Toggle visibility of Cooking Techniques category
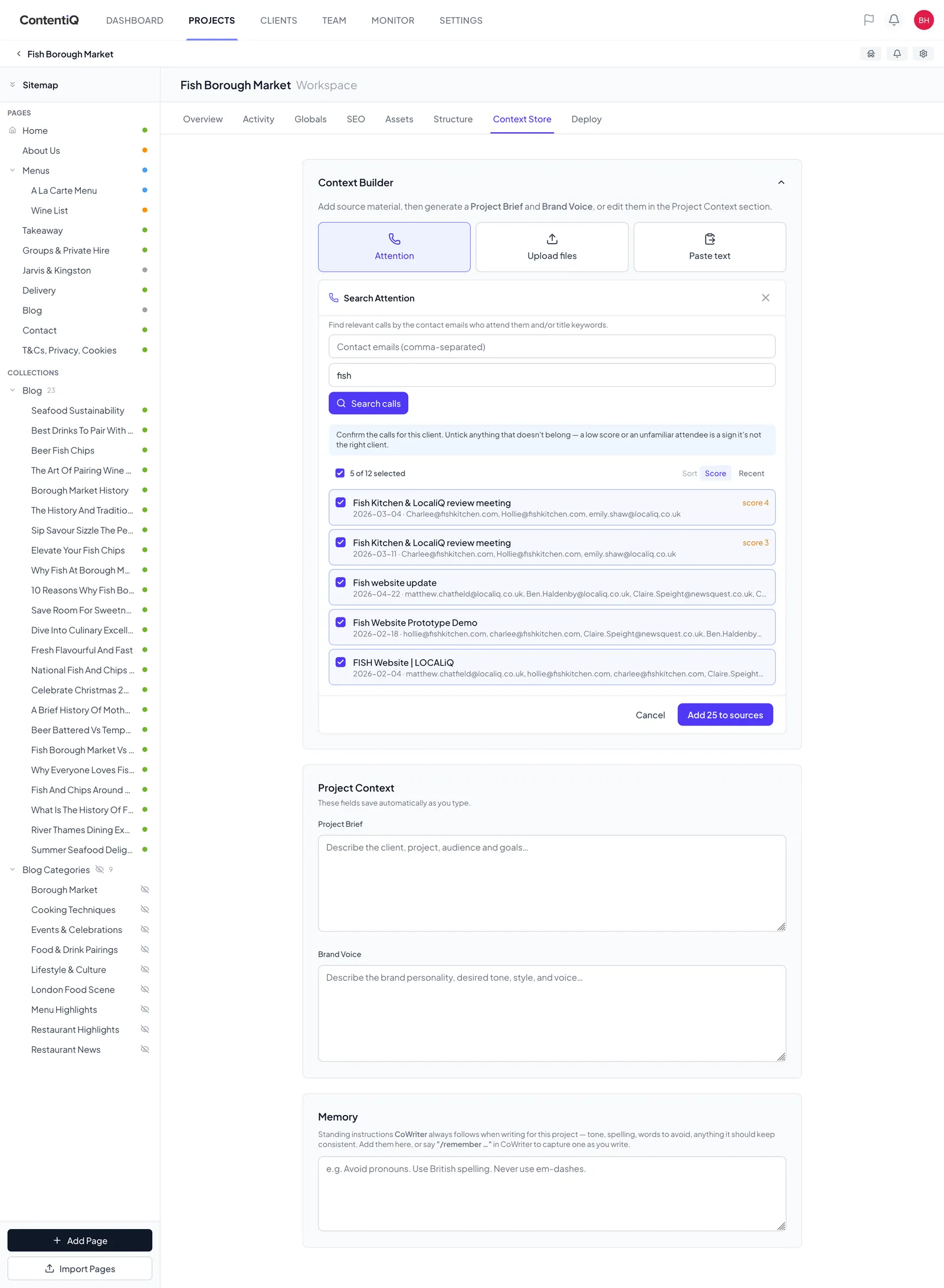Viewport: 944px width, 1288px height. (x=145, y=909)
